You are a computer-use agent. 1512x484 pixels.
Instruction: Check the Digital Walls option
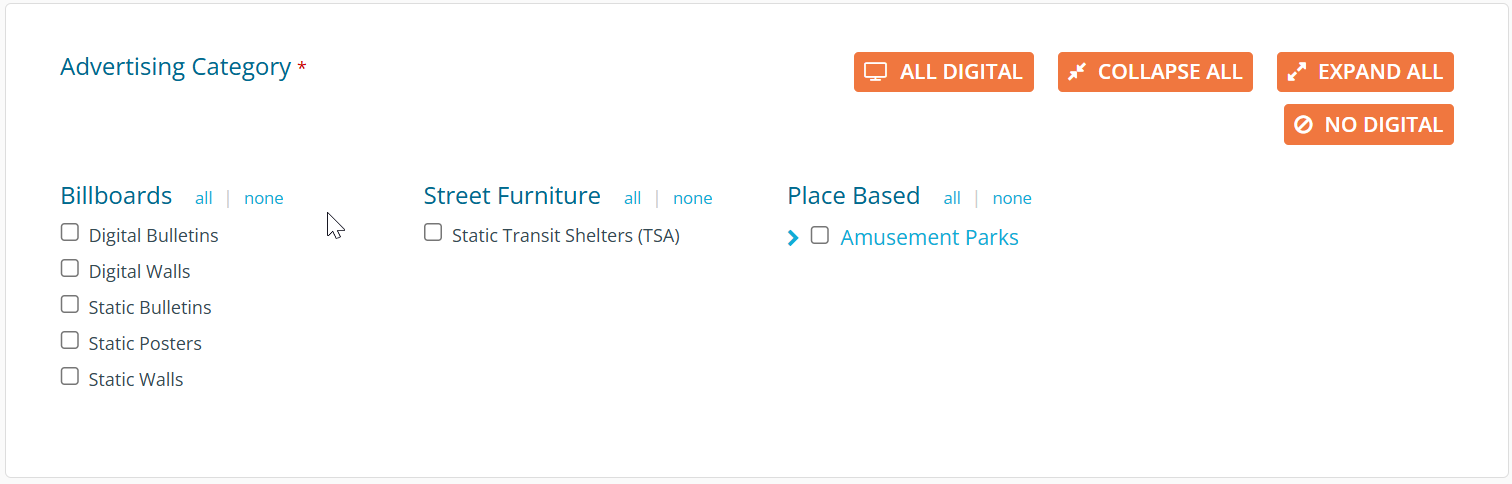(x=70, y=269)
